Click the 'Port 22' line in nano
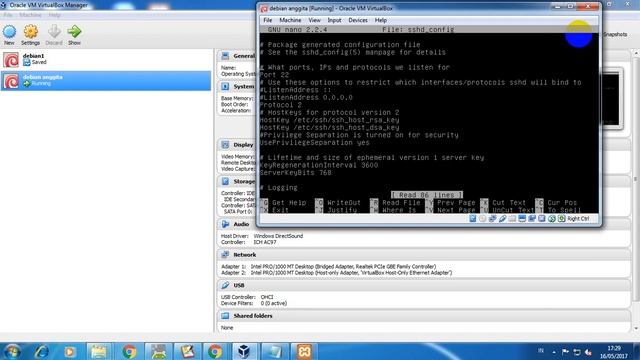The height and width of the screenshot is (360, 640). pyautogui.click(x=274, y=75)
